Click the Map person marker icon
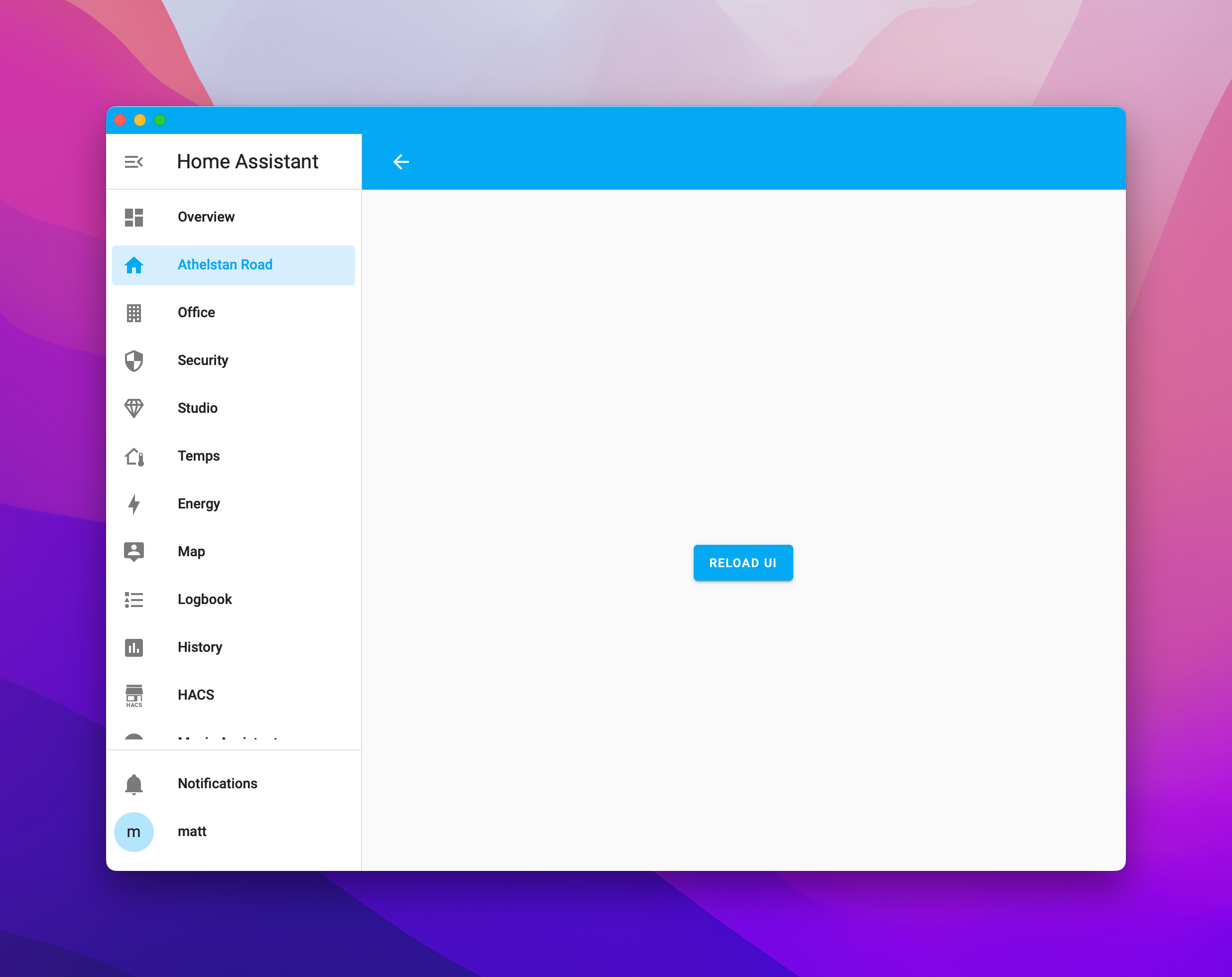This screenshot has height=977, width=1232. tap(134, 552)
